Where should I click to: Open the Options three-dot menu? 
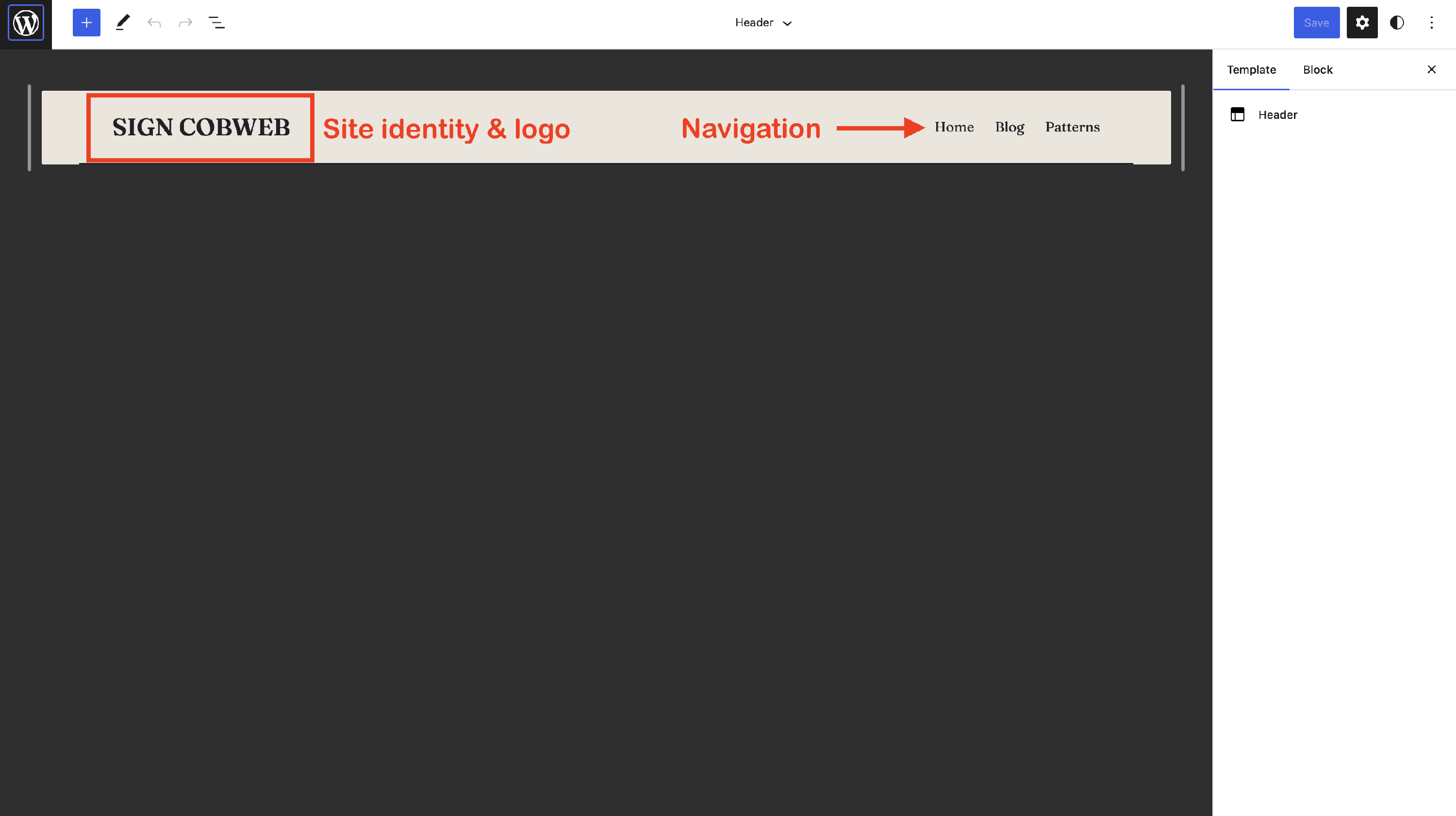[x=1431, y=23]
